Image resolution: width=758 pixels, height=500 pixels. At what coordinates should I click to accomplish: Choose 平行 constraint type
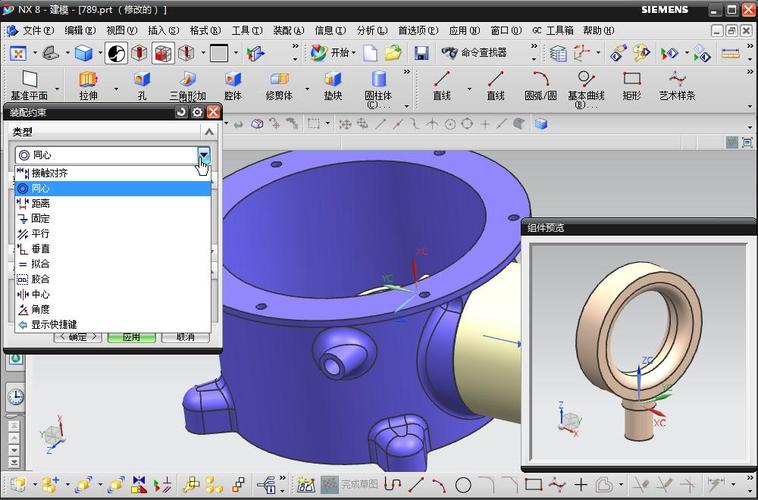[113, 234]
